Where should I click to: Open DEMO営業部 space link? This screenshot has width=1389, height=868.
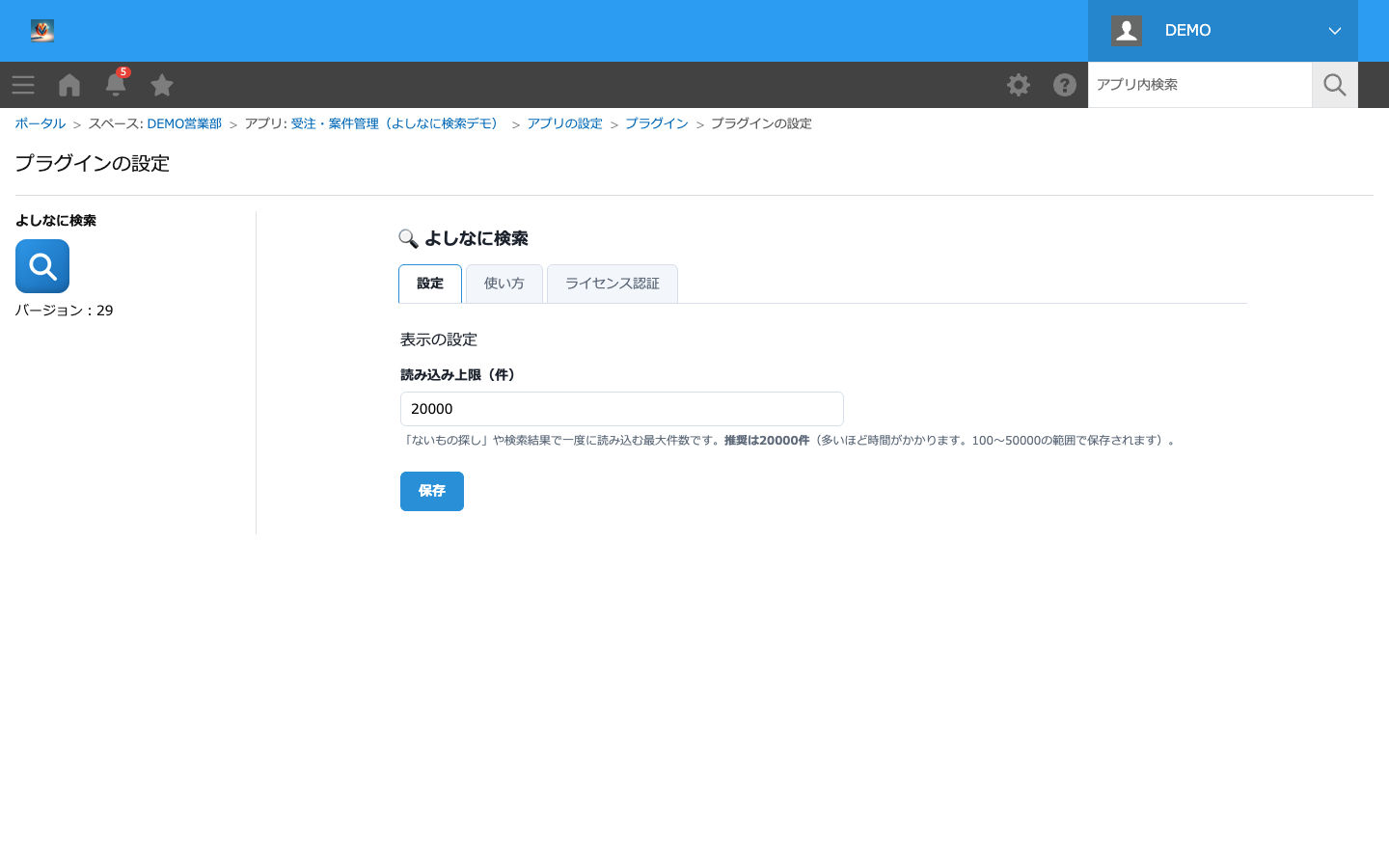pyautogui.click(x=184, y=123)
